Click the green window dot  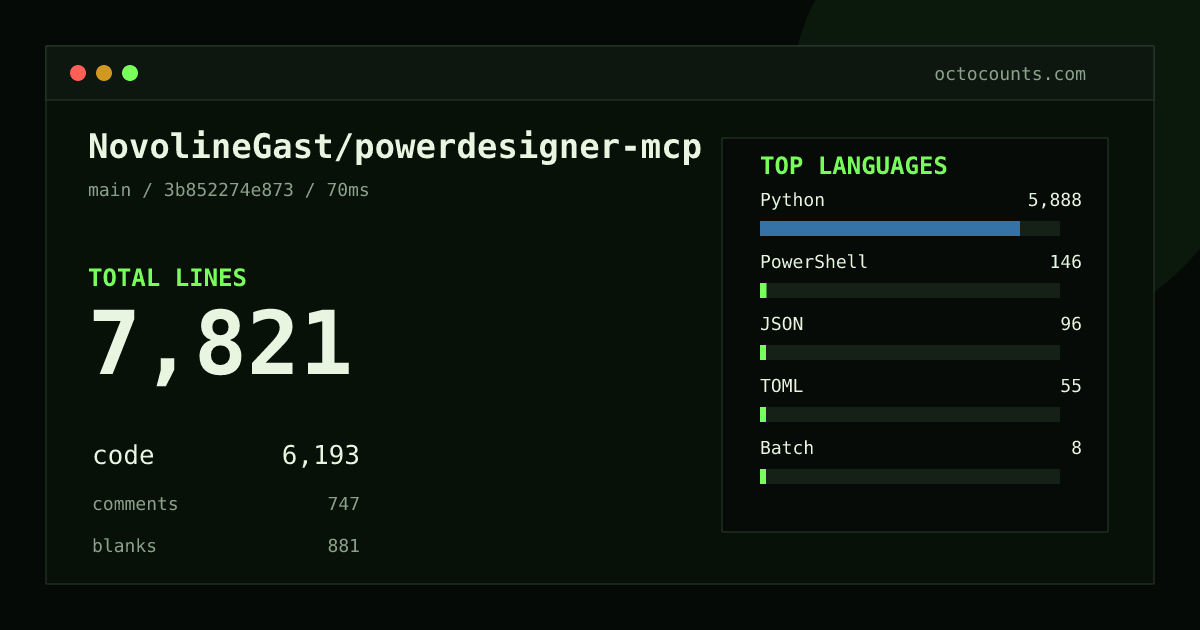tap(130, 73)
